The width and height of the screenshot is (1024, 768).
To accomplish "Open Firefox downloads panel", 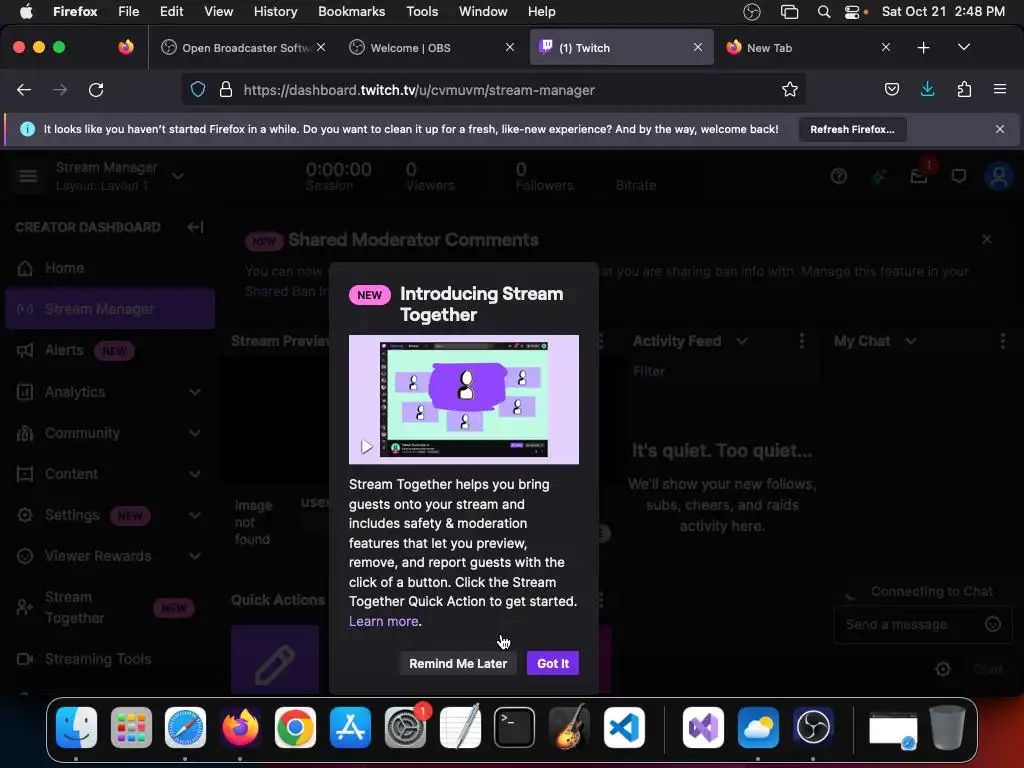I will pyautogui.click(x=927, y=89).
